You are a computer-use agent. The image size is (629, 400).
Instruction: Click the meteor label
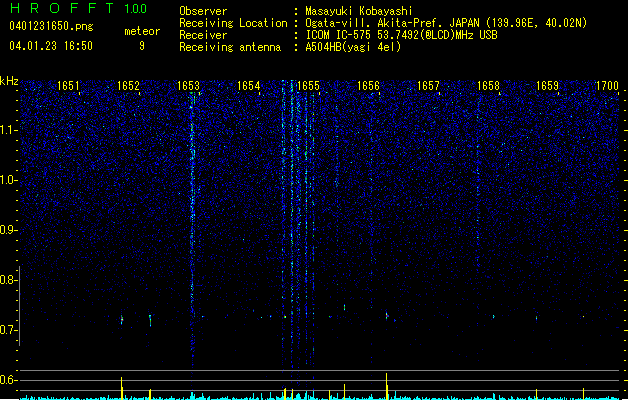coord(142,31)
